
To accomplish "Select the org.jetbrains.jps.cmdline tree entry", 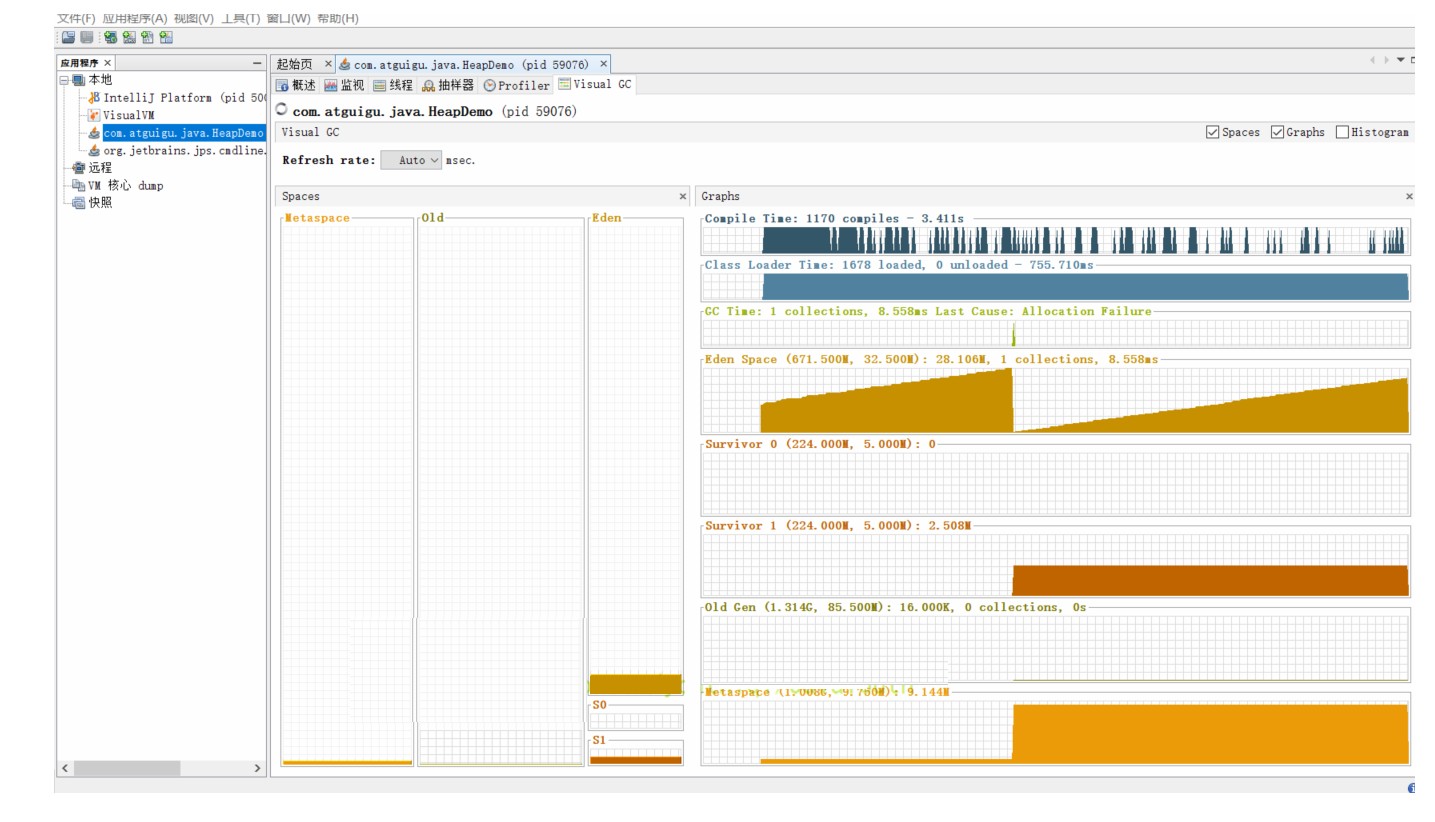I will click(185, 150).
